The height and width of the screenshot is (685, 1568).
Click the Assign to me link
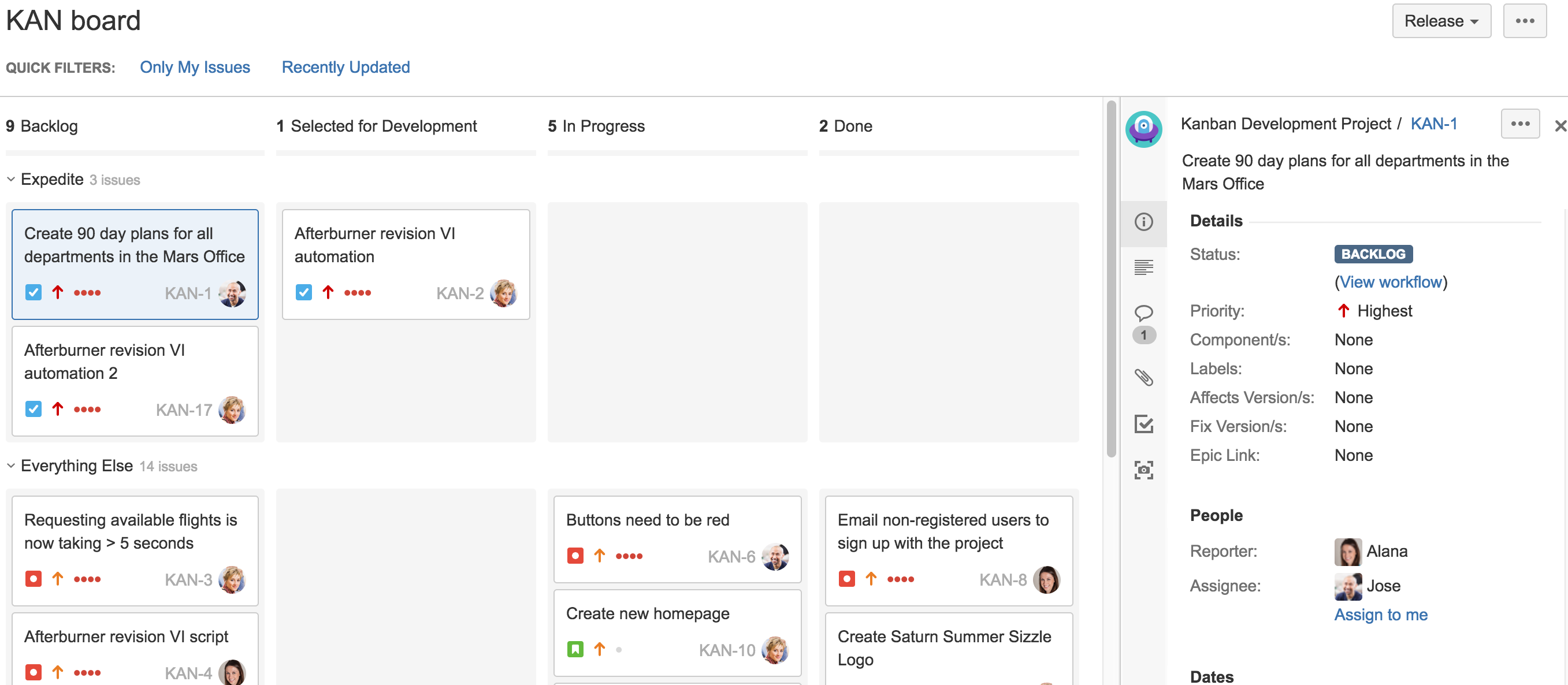pos(1381,615)
